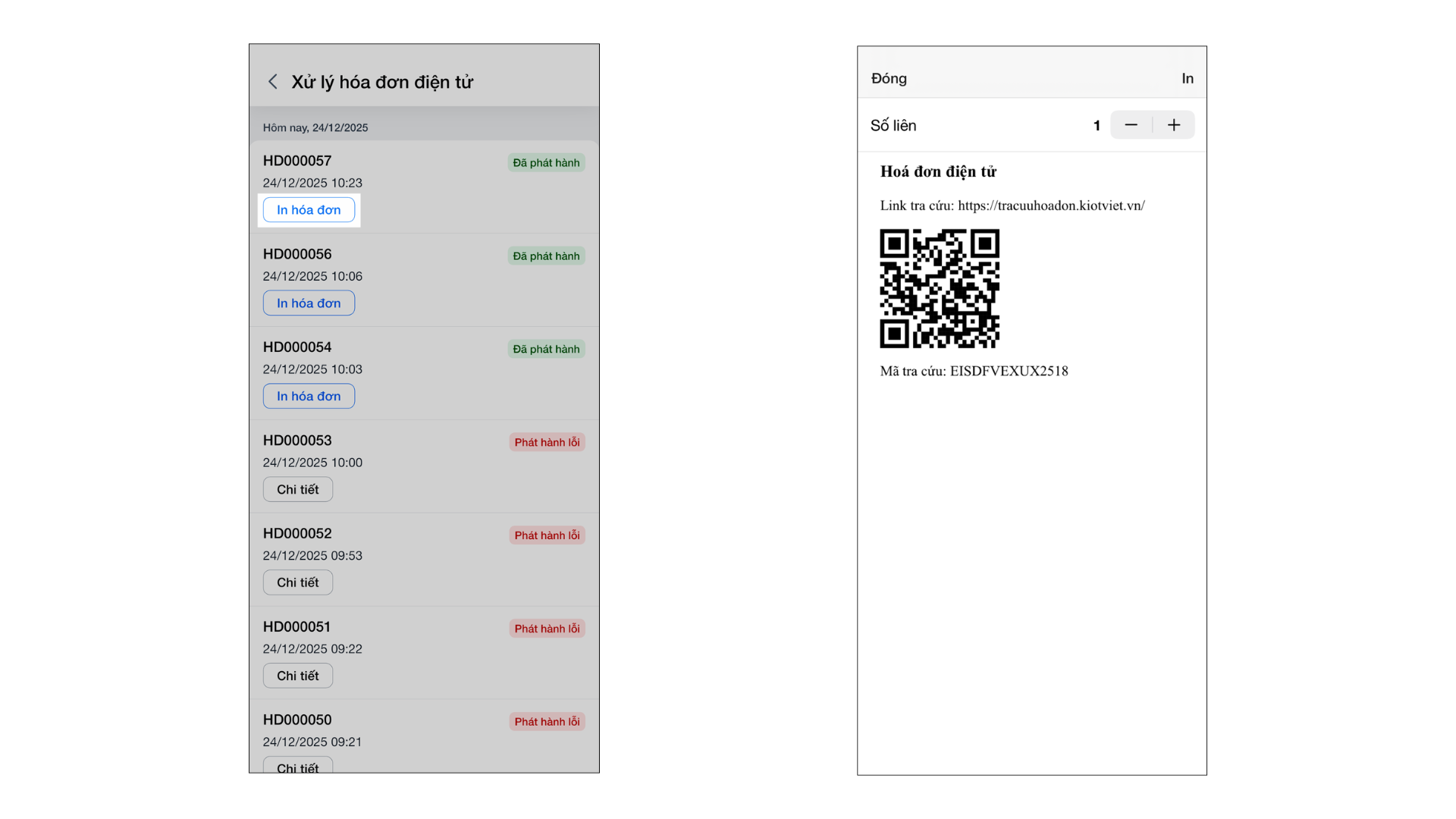Open Chi tiết for invoice HD000053

(x=297, y=489)
